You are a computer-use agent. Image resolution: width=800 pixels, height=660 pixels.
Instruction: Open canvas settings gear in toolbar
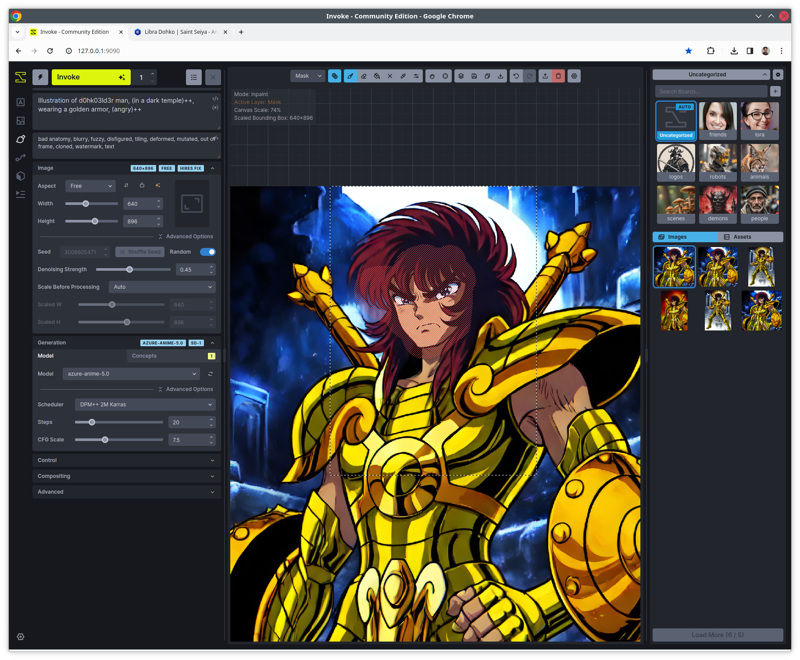click(x=574, y=76)
